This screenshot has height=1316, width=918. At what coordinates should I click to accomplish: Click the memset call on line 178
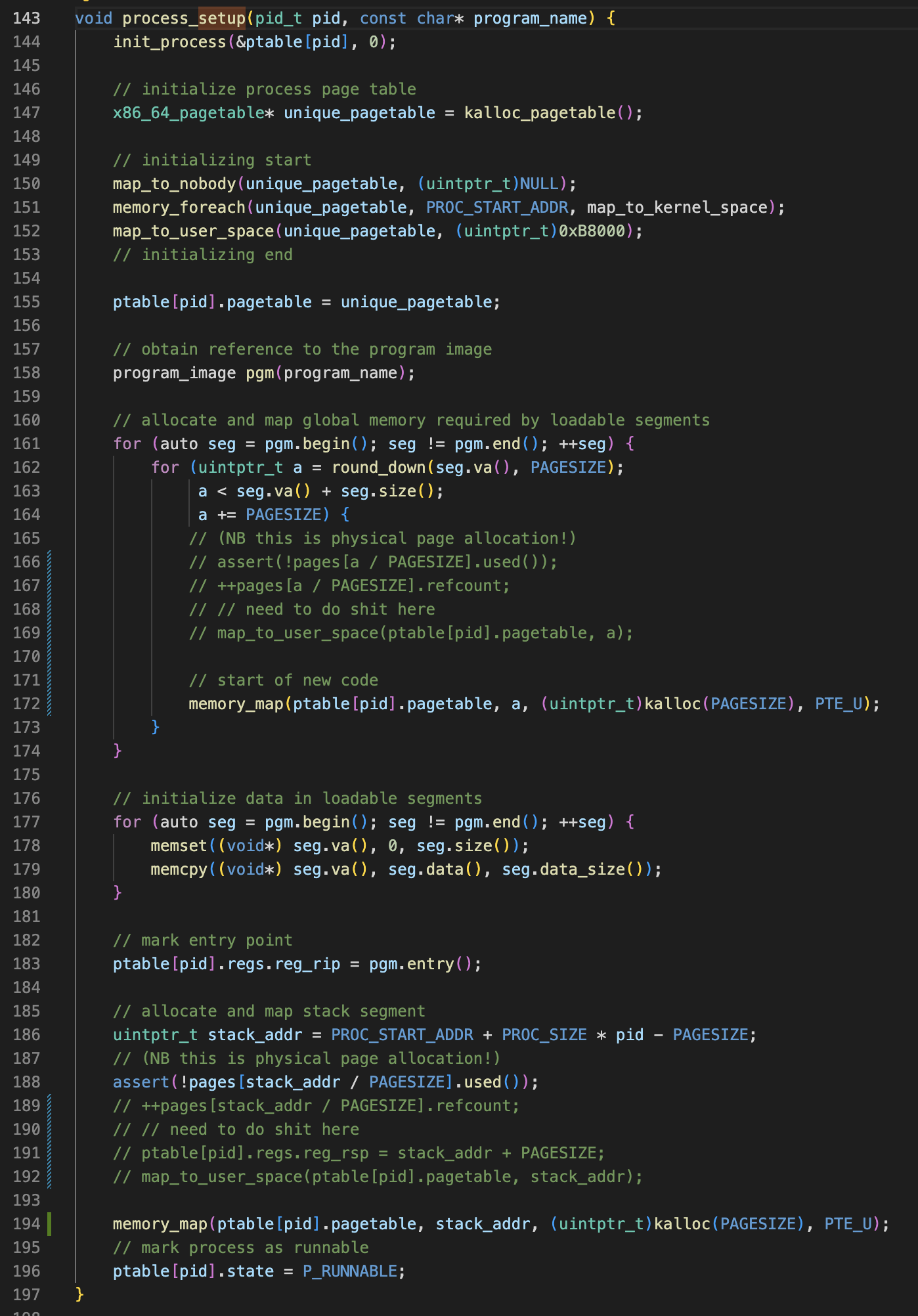pyautogui.click(x=179, y=846)
